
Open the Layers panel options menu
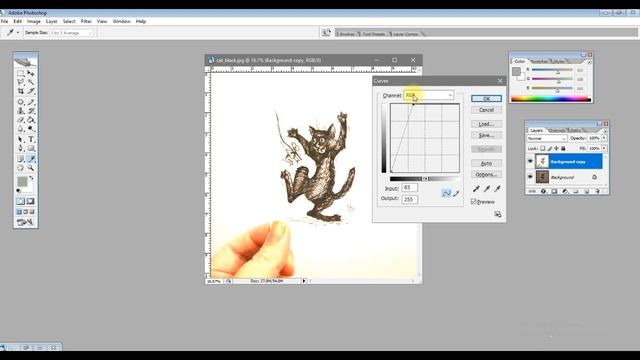pos(605,131)
